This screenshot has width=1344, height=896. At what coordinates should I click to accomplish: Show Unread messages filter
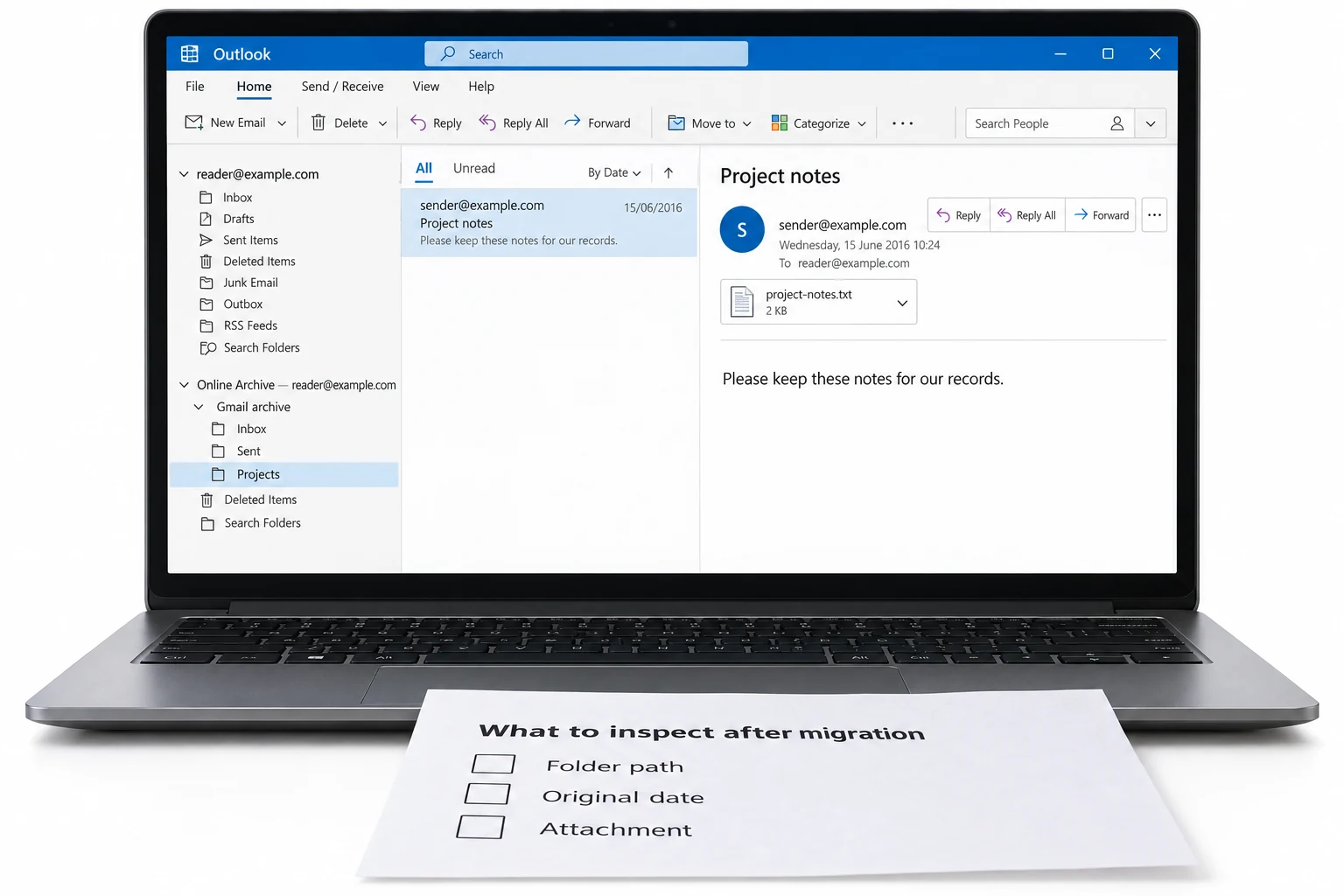click(x=474, y=168)
